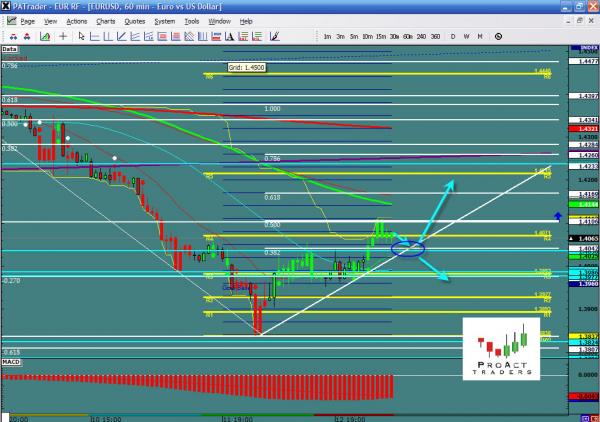Open the Quotes menu
This screenshot has height=422, width=600.
(x=136, y=20)
